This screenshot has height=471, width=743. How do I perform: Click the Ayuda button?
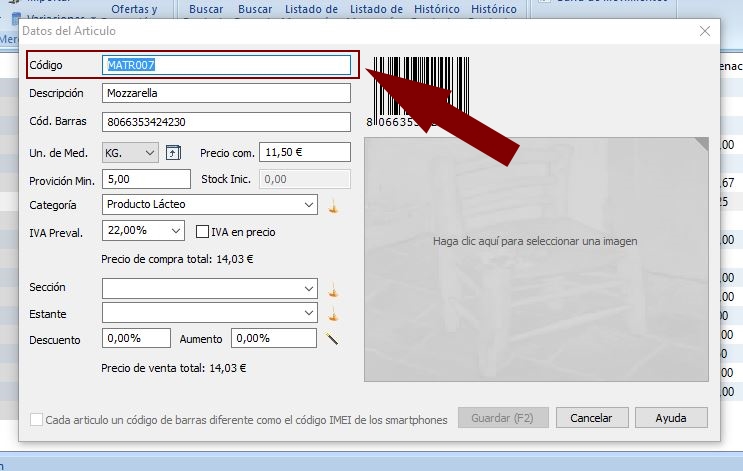click(x=671, y=418)
